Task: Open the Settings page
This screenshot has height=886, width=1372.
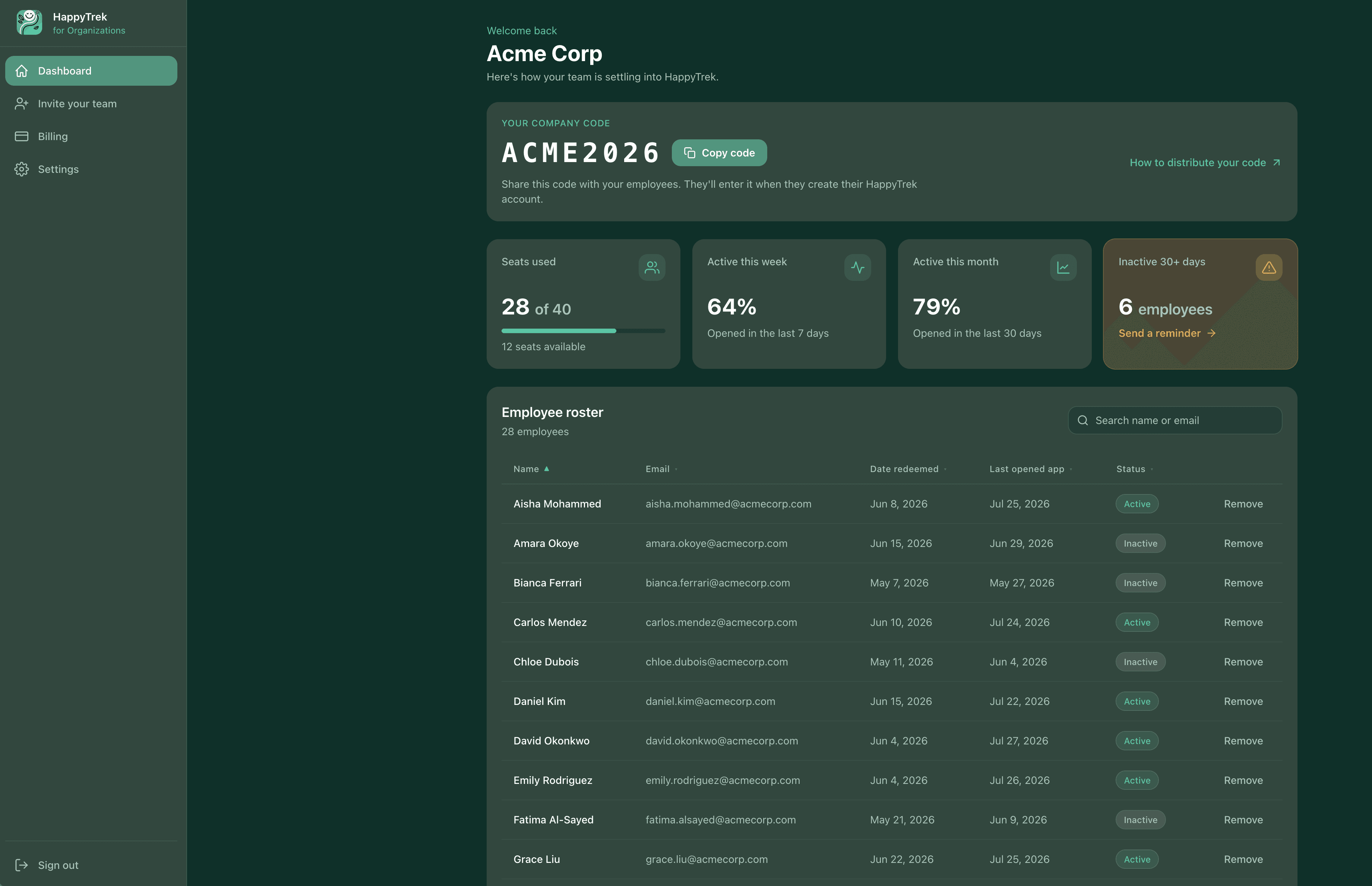Action: pyautogui.click(x=91, y=169)
